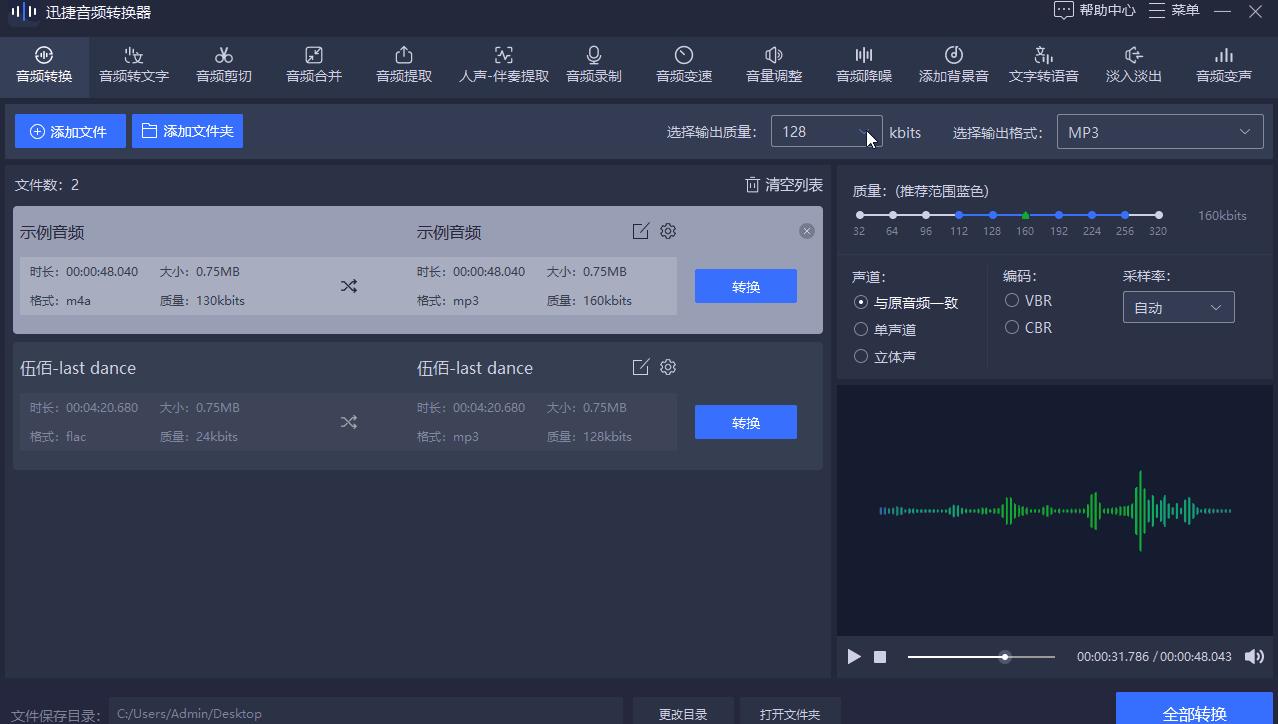The width and height of the screenshot is (1278, 724).
Task: Open the 音频变速 tool
Action: tap(684, 65)
